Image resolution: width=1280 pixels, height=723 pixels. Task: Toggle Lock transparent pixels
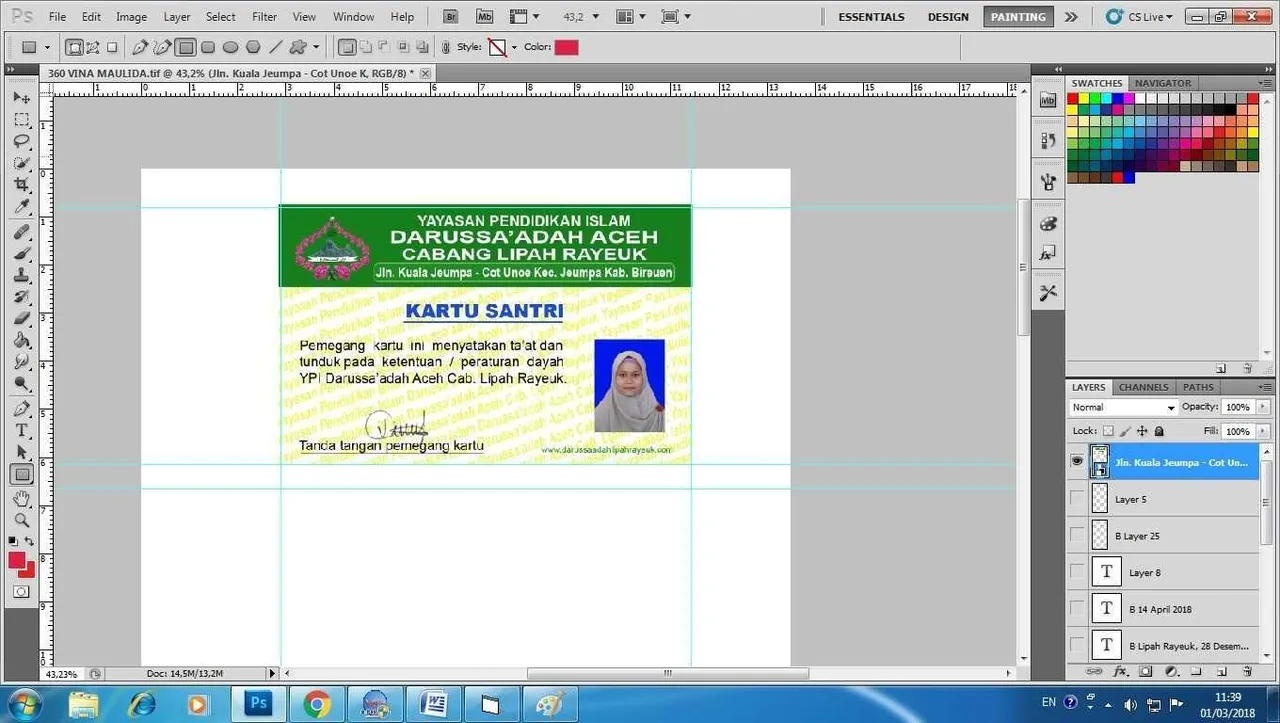pos(1108,431)
